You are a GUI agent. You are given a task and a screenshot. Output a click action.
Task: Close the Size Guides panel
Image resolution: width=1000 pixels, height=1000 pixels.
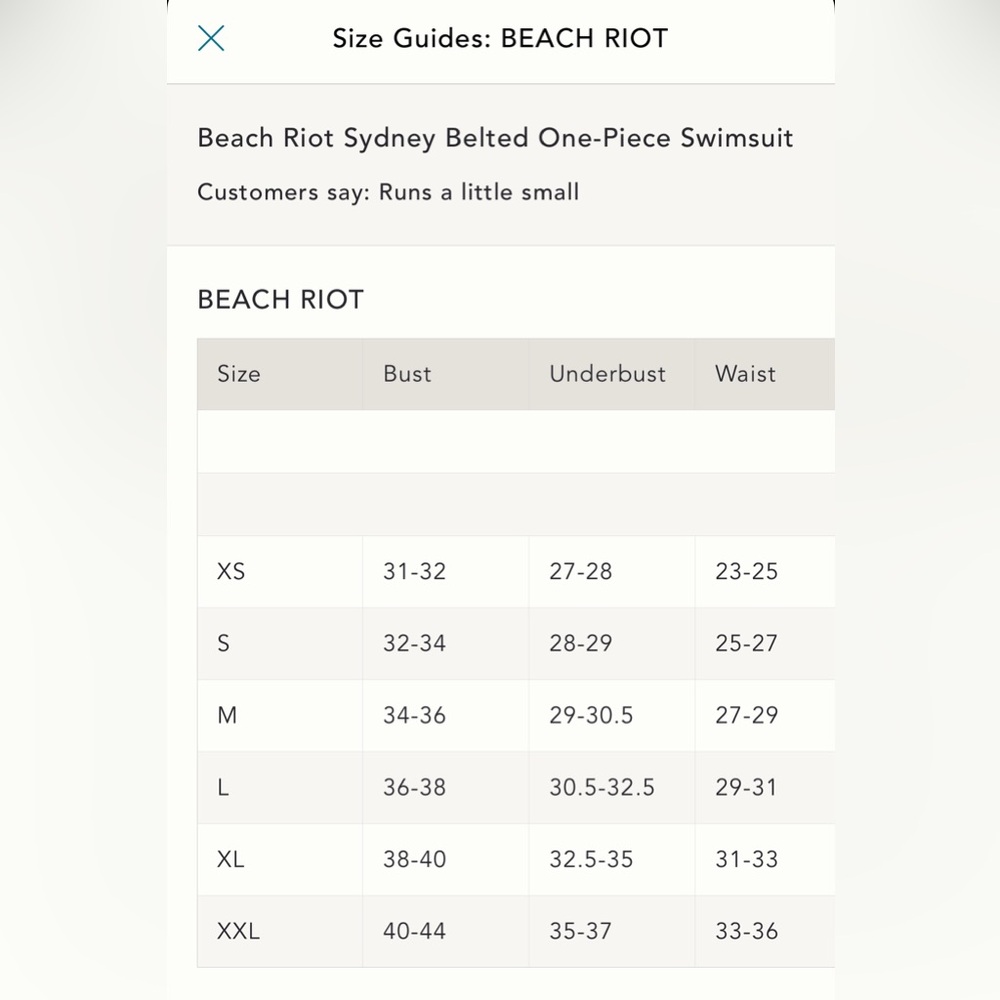pyautogui.click(x=211, y=38)
